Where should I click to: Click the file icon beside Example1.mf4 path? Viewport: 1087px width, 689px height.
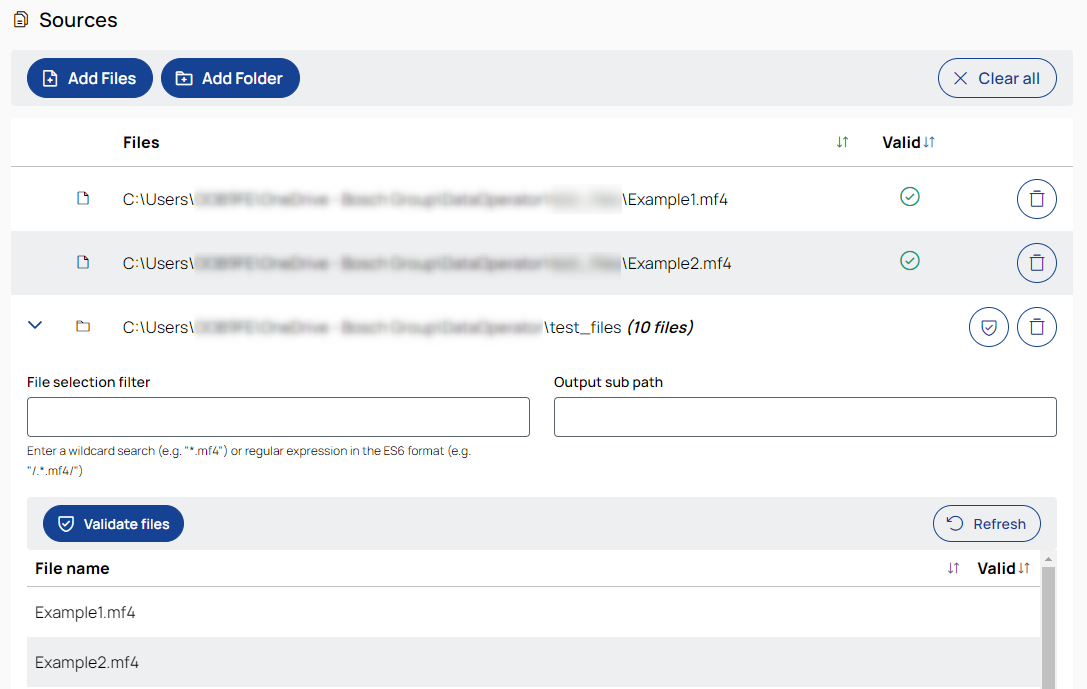click(84, 199)
